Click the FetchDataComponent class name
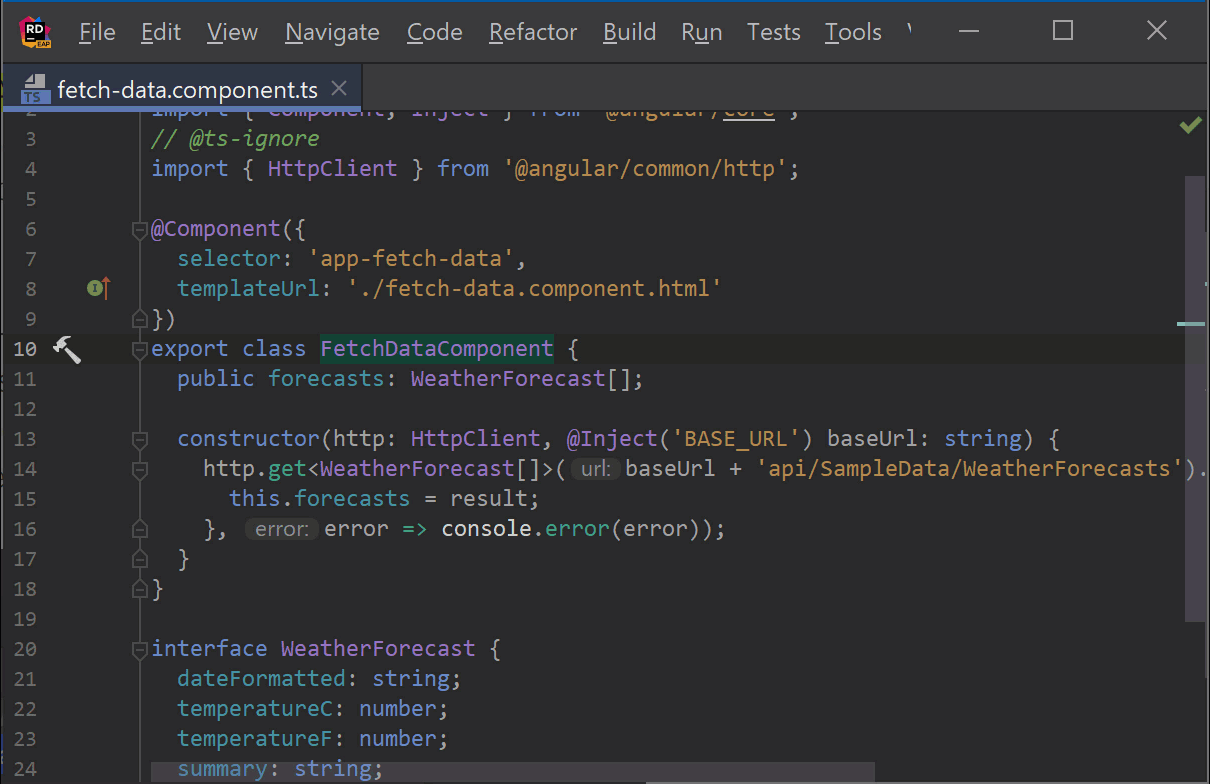The width and height of the screenshot is (1210, 784). click(x=437, y=349)
